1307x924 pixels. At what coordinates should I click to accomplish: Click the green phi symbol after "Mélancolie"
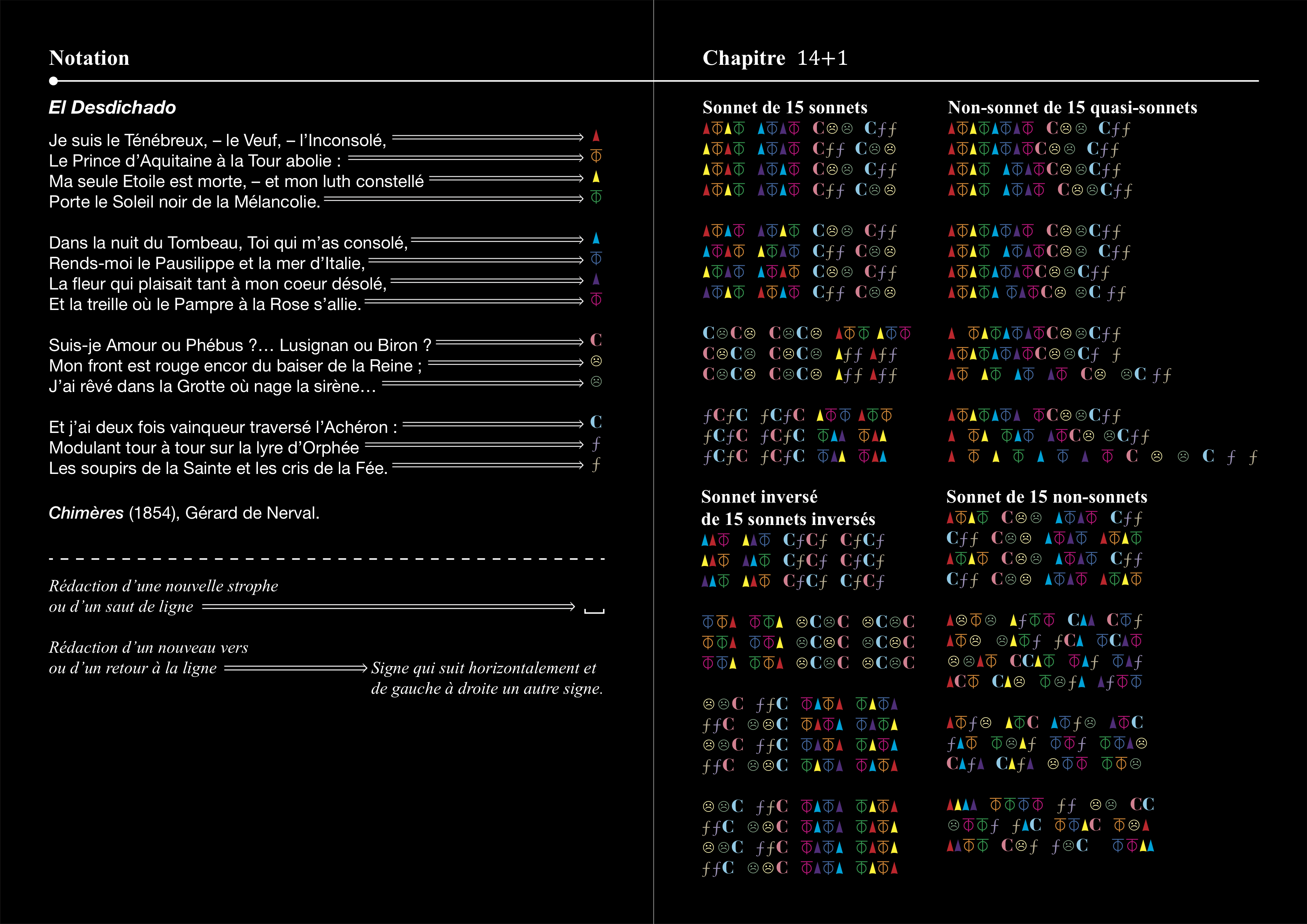(596, 197)
